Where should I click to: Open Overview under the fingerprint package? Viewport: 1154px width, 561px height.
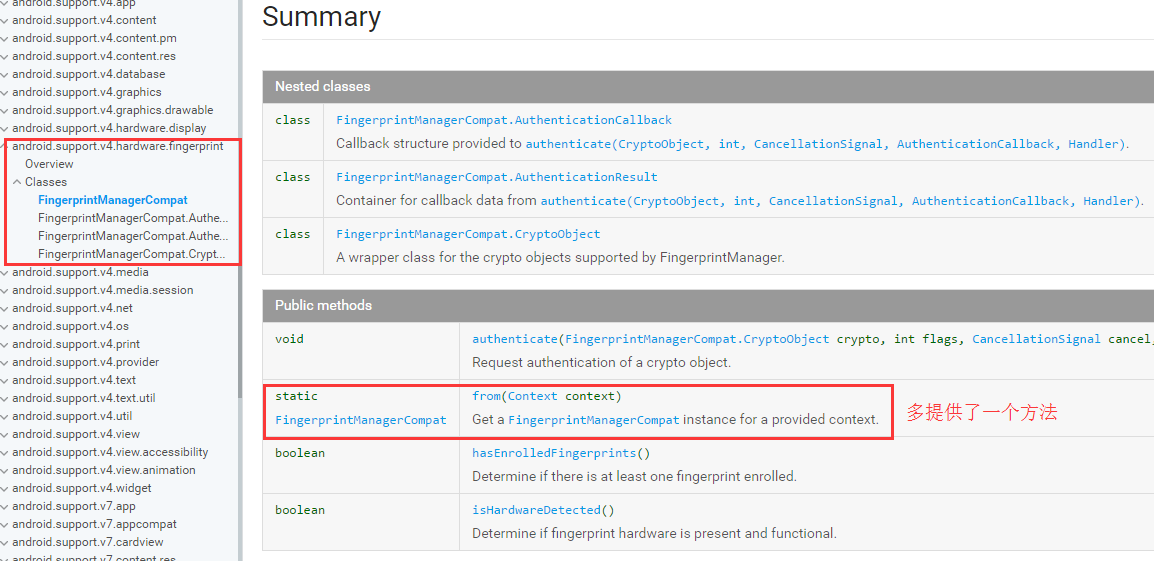[x=49, y=164]
